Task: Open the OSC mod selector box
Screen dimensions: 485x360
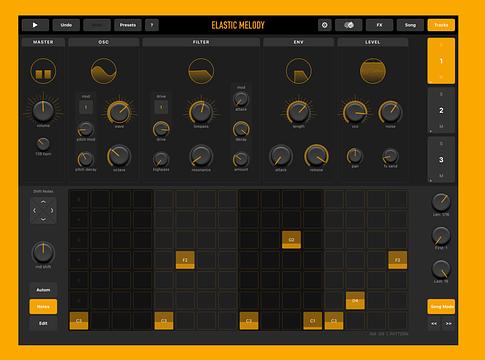Action: tap(86, 107)
